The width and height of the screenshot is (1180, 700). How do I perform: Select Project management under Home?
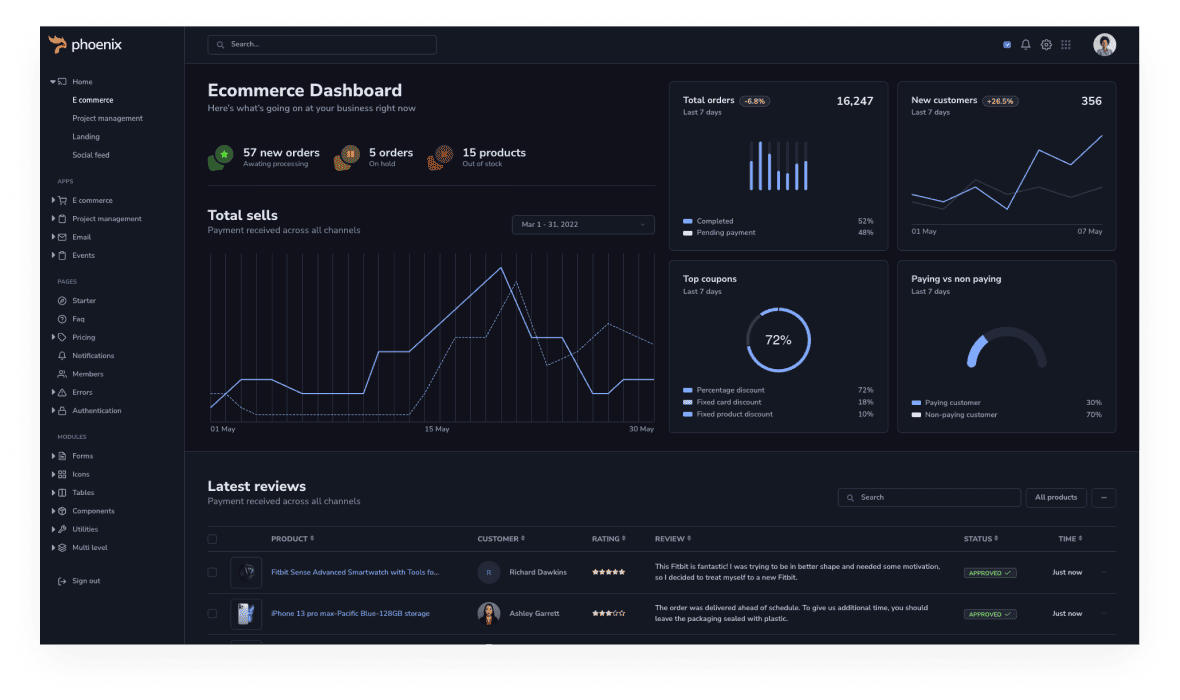(107, 119)
